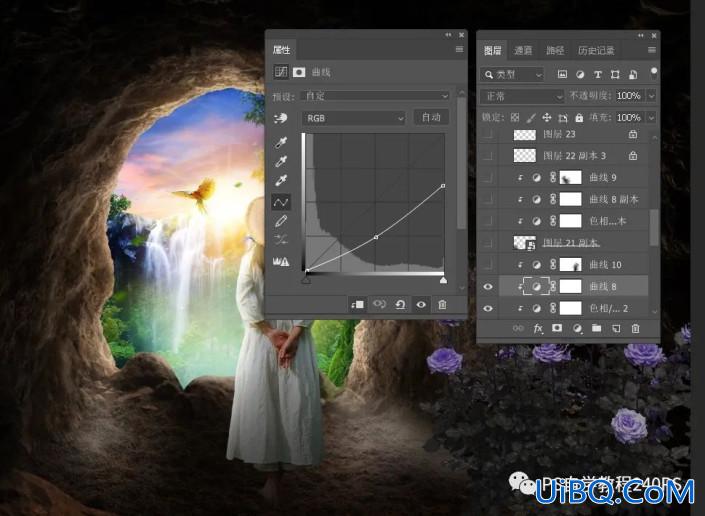Pick the gray point eyedropper
The width and height of the screenshot is (705, 516).
click(281, 162)
